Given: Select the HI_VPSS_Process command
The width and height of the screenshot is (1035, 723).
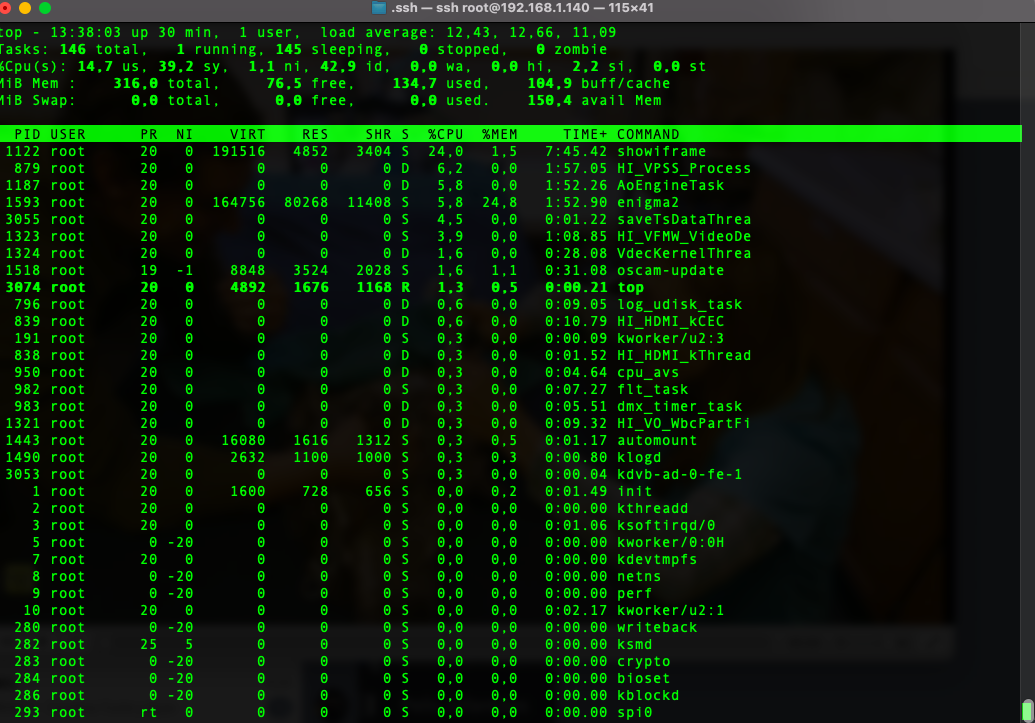Looking at the screenshot, I should point(683,168).
